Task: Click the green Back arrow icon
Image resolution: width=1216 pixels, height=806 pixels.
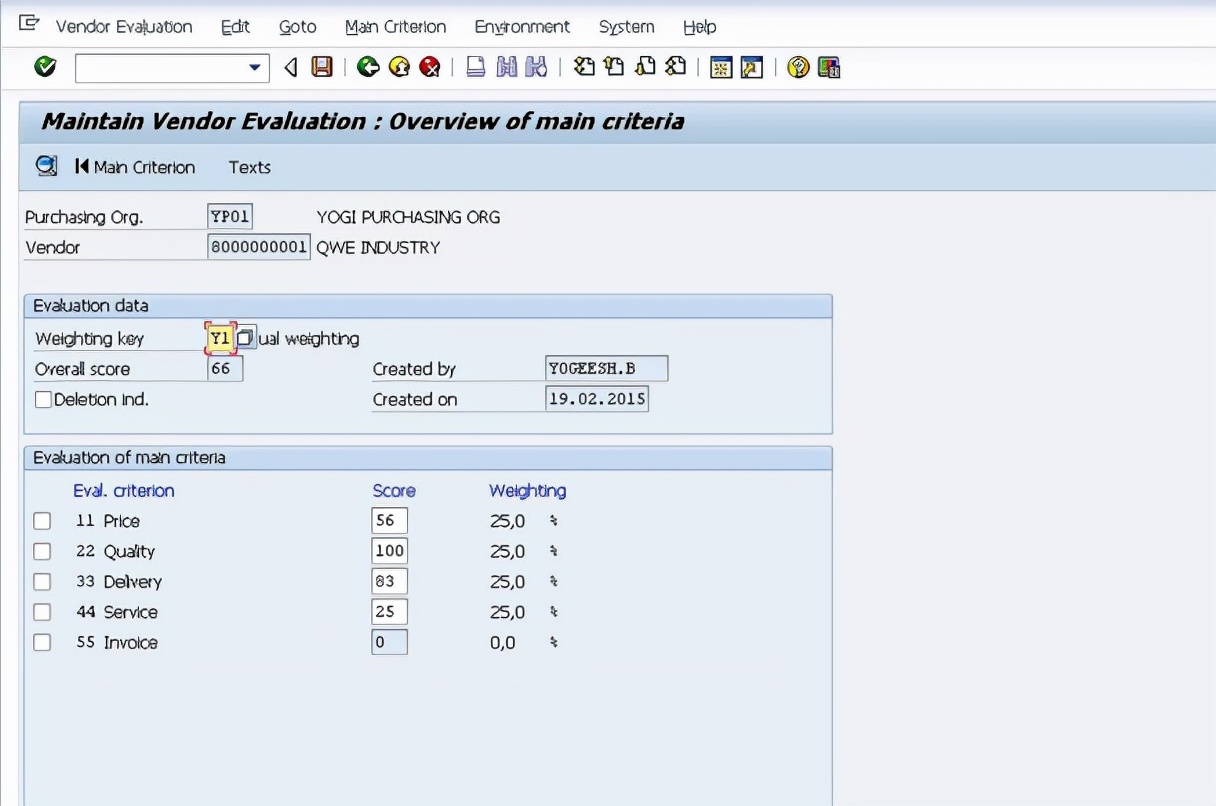Action: [x=368, y=67]
